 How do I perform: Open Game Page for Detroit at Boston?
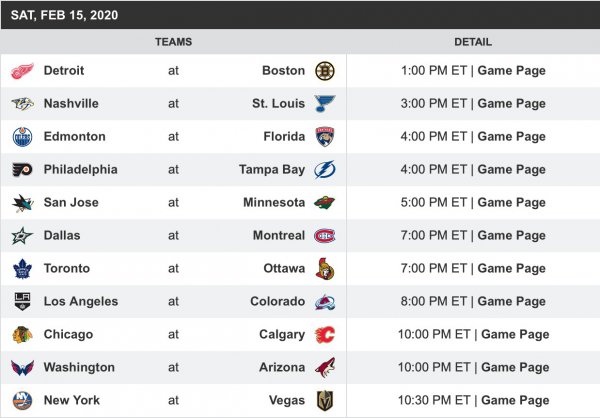point(511,71)
